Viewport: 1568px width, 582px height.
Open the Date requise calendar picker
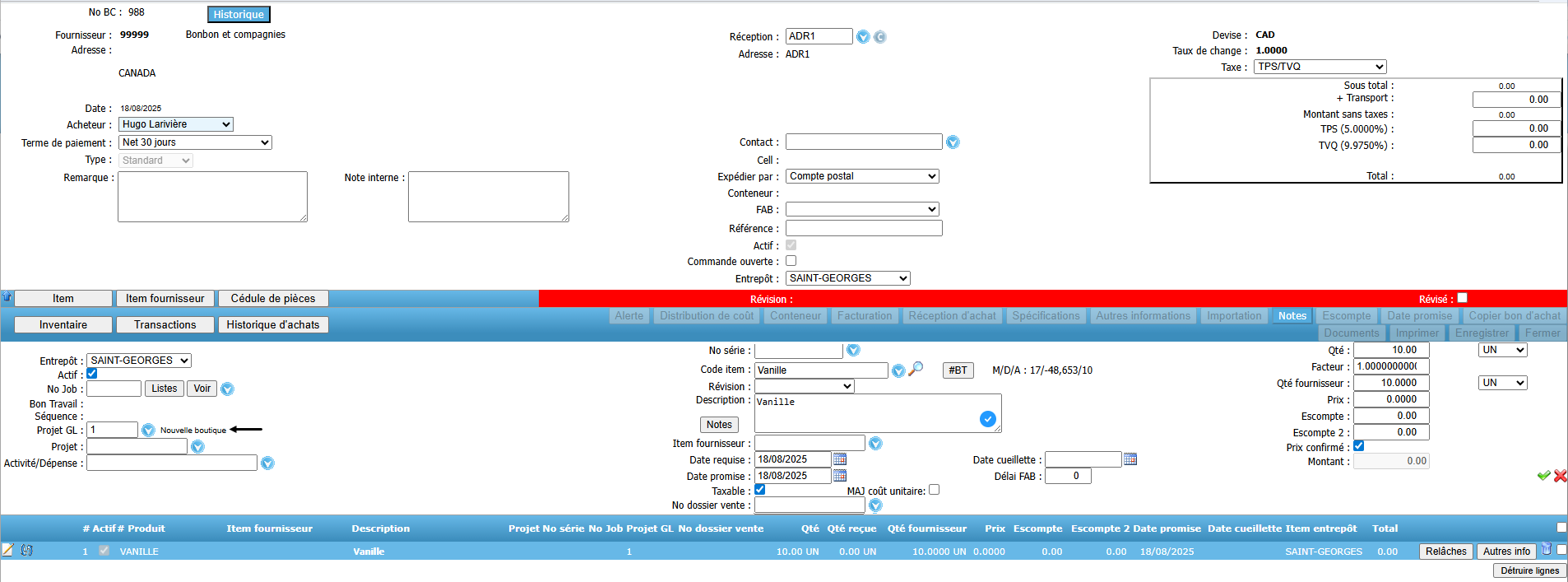(840, 459)
